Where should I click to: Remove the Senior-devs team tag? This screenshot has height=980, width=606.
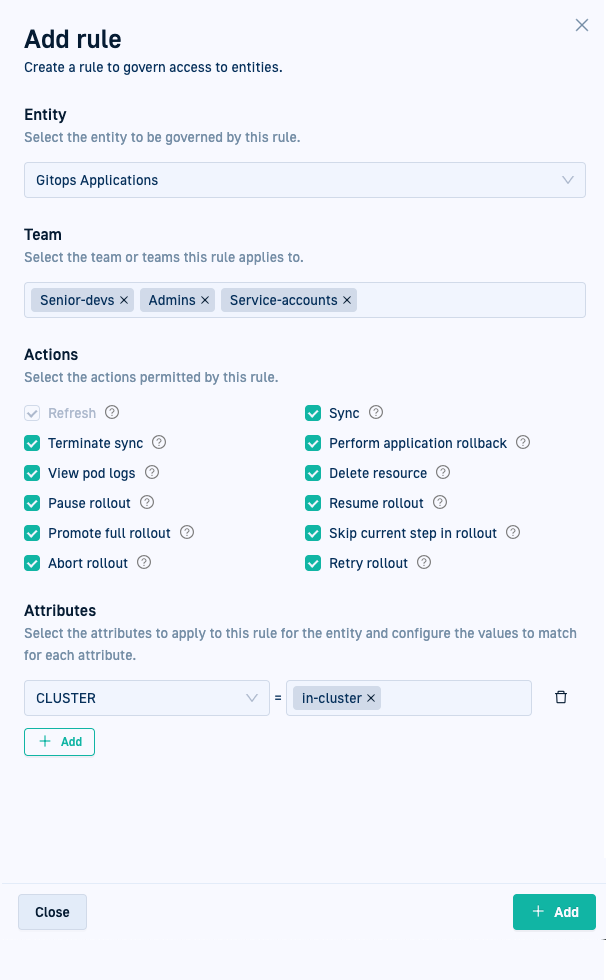tap(124, 300)
